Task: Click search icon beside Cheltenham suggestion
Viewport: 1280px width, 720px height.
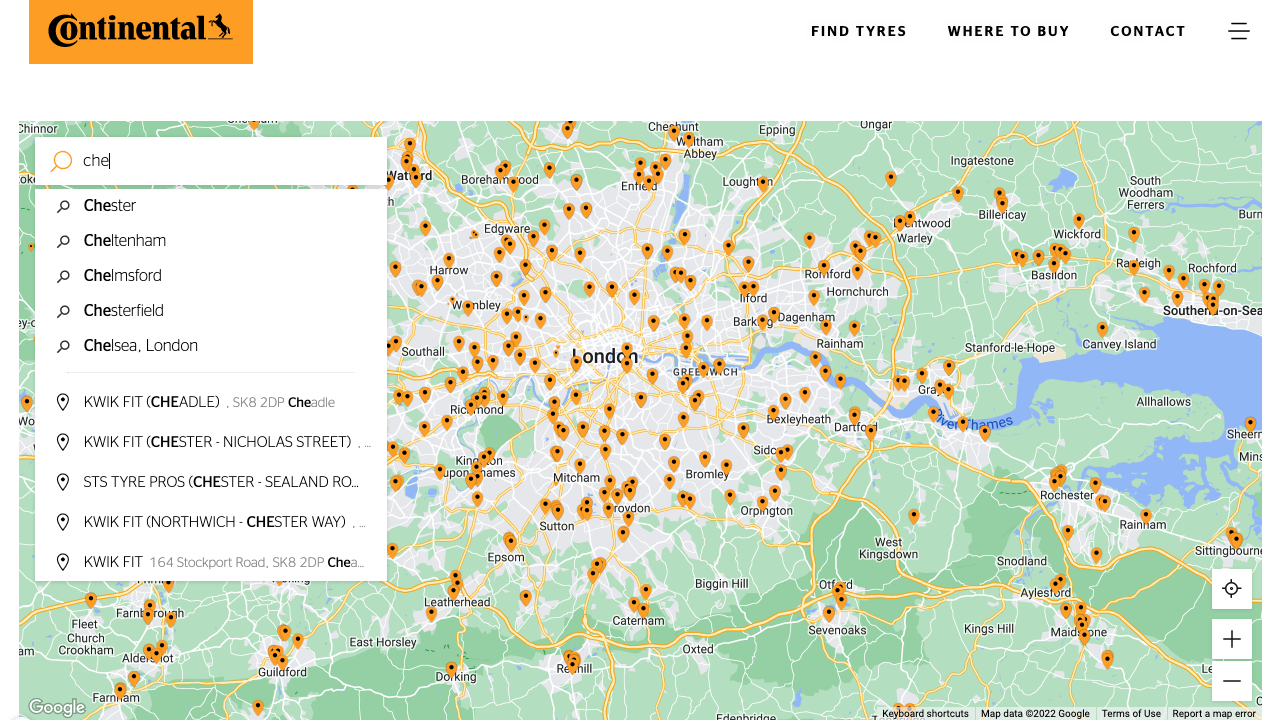Action: click(63, 241)
